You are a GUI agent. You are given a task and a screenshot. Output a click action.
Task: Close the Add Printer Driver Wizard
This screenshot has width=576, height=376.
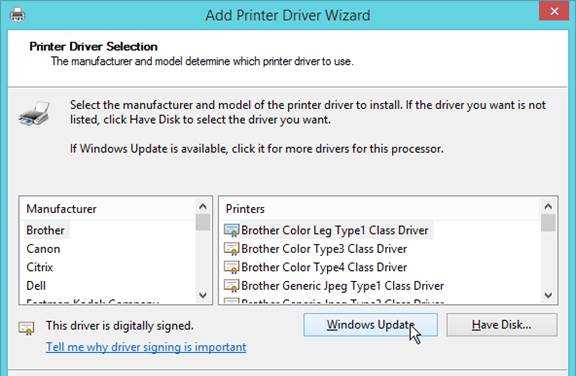point(554,11)
